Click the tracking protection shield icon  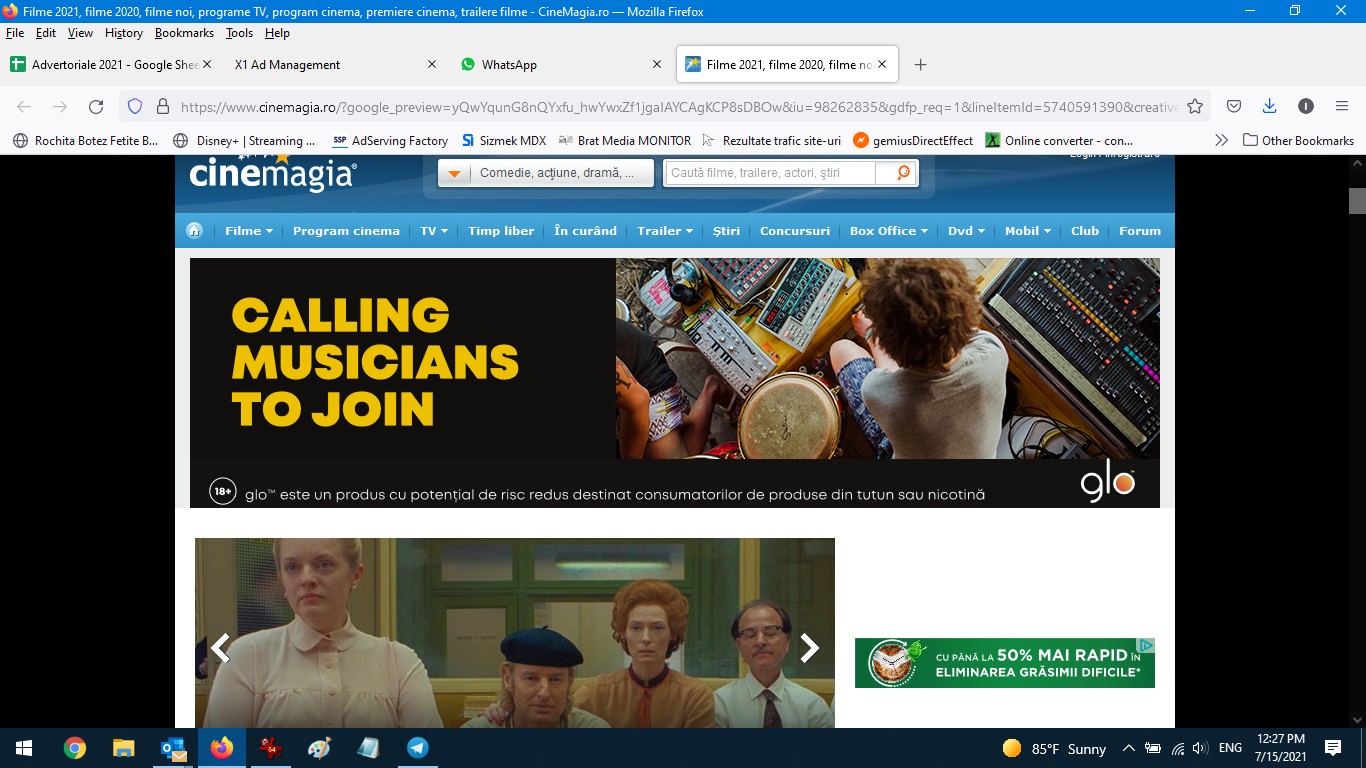pos(136,106)
